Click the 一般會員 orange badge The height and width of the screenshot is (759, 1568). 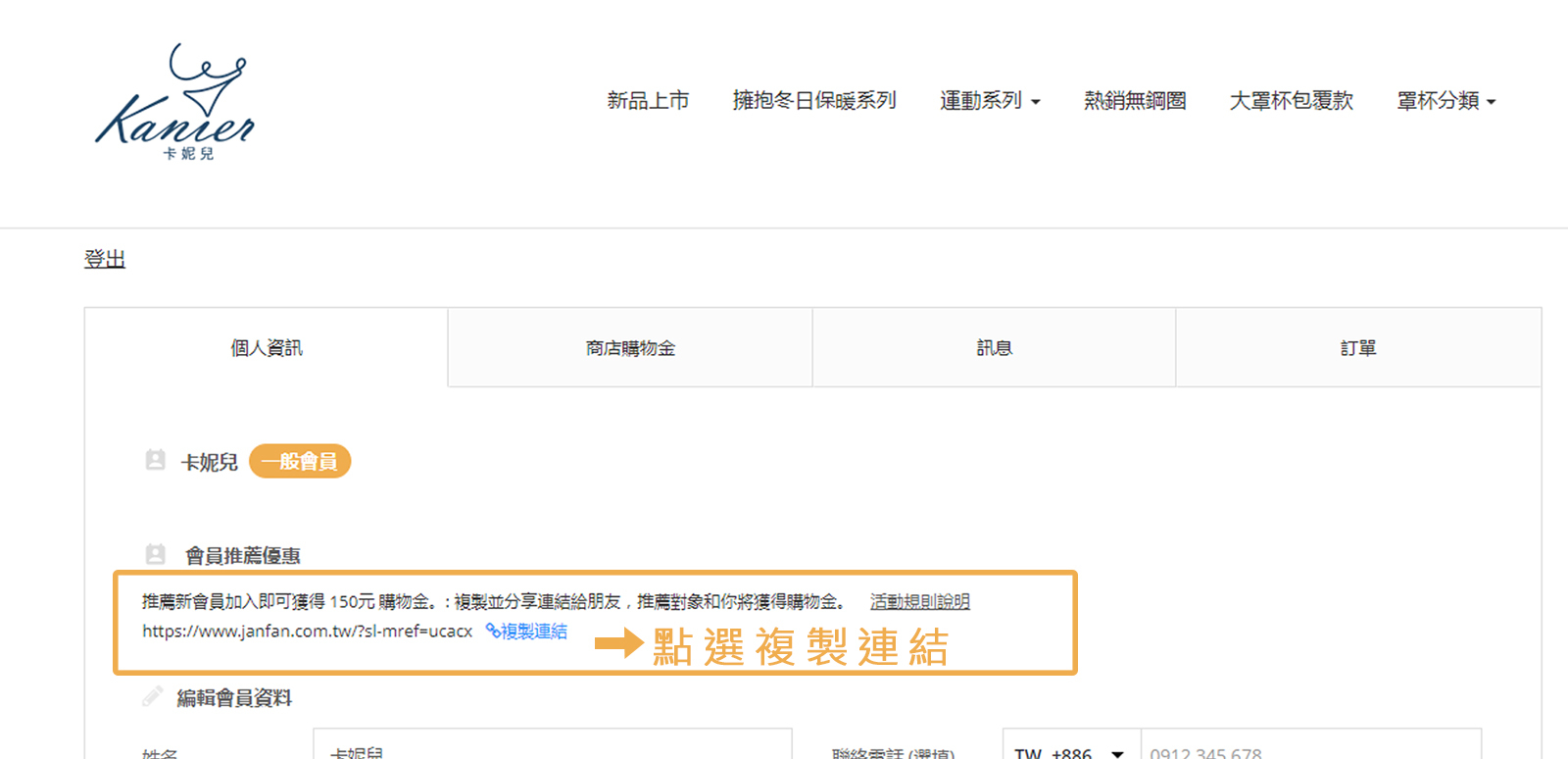click(300, 461)
